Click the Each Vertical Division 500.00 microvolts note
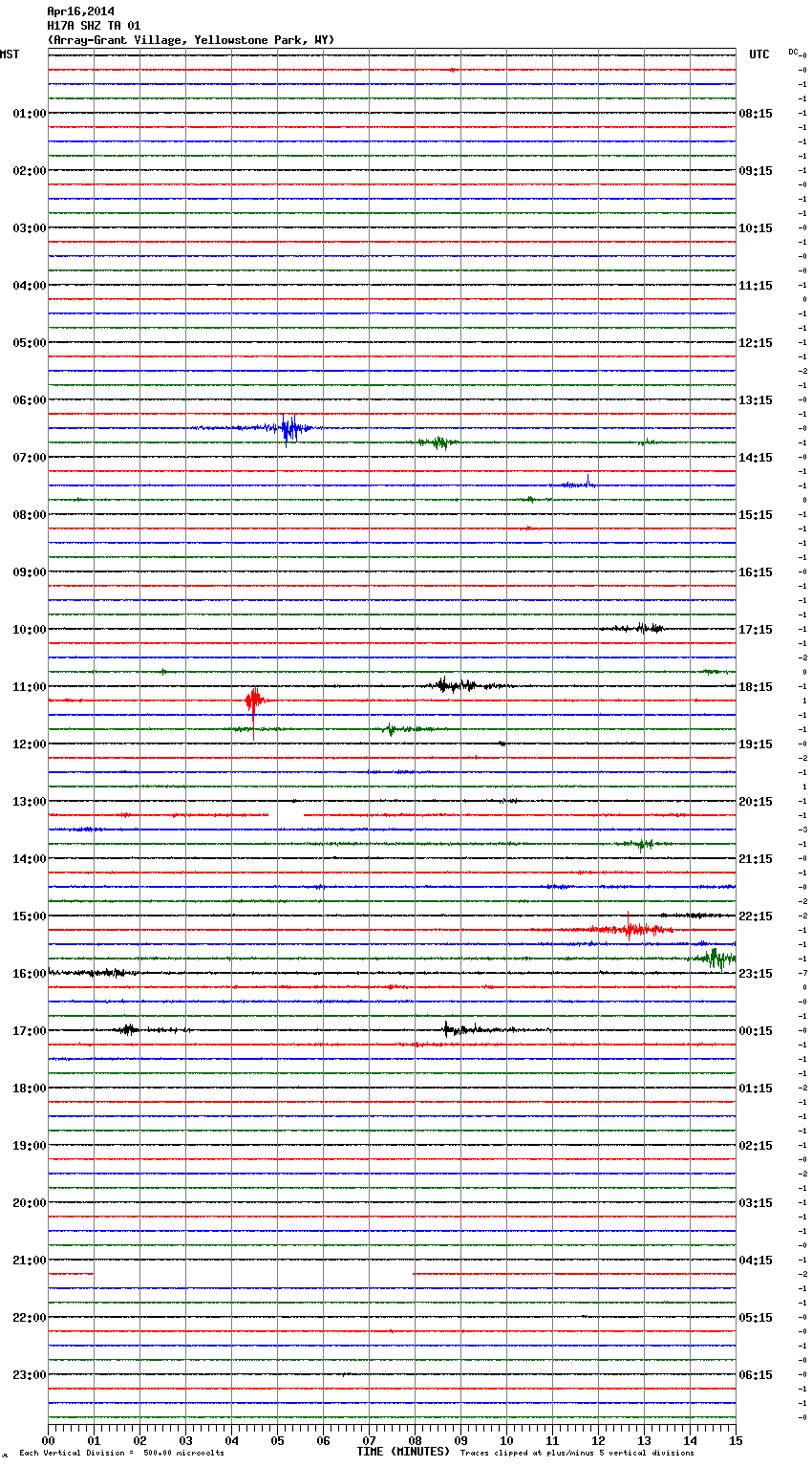812x1466 pixels. (121, 1454)
